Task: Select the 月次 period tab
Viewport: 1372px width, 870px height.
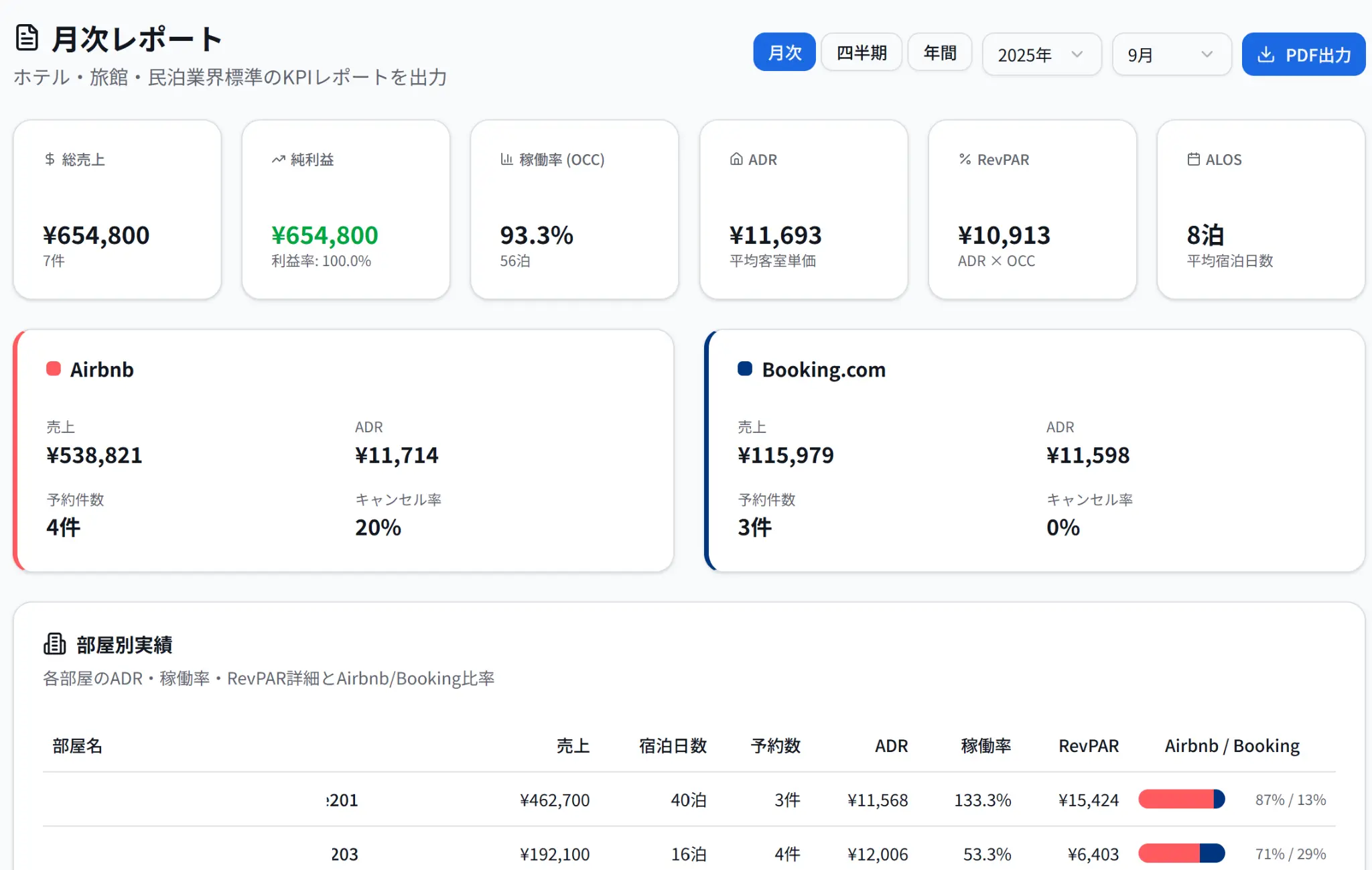Action: pos(784,53)
